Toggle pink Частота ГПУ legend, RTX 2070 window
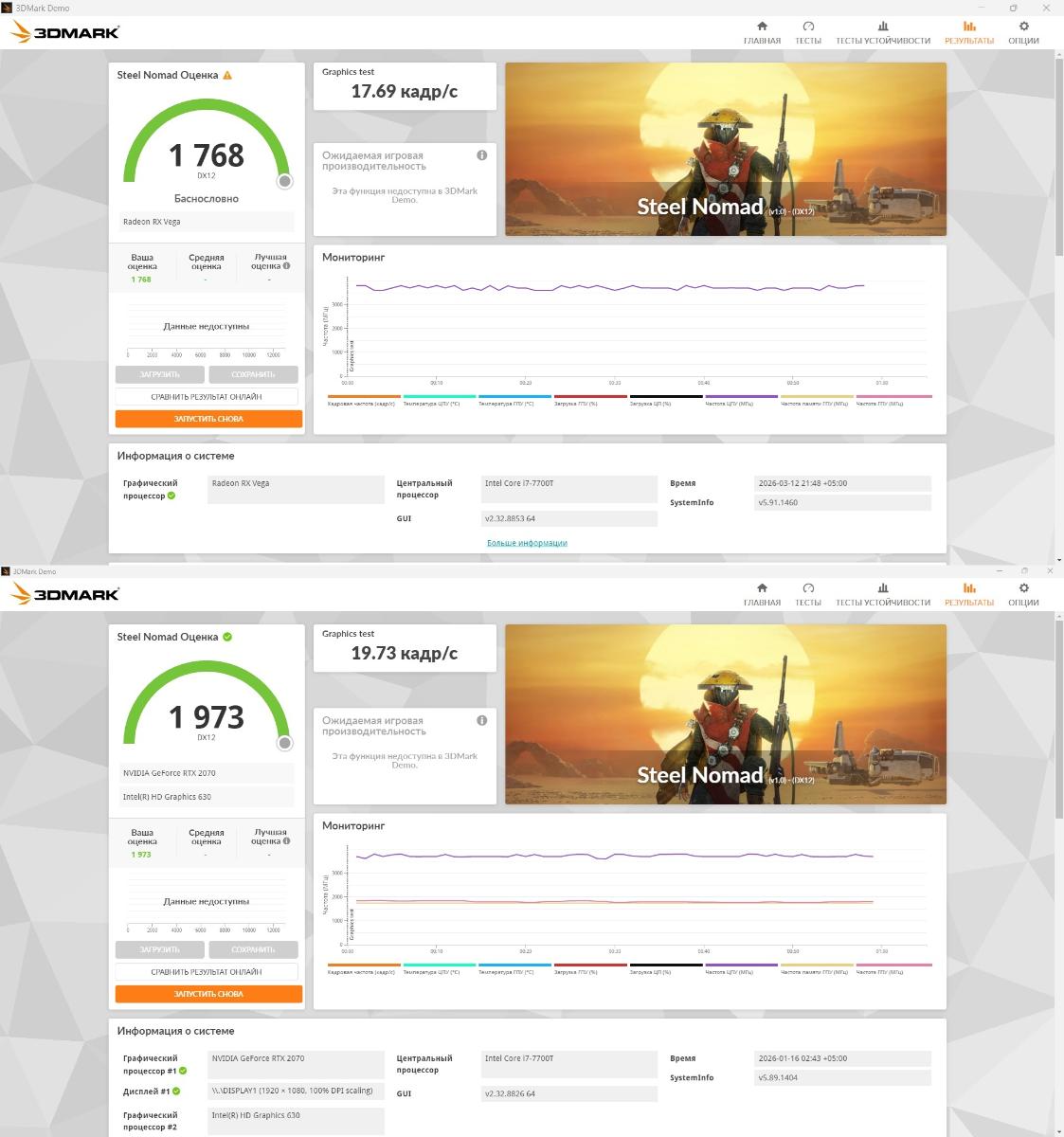The width and height of the screenshot is (1064, 1137). coord(893,968)
